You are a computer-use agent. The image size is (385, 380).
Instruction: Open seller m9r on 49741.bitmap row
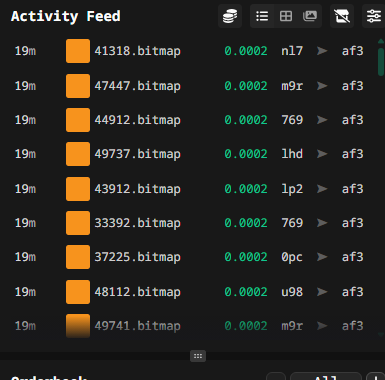(292, 326)
